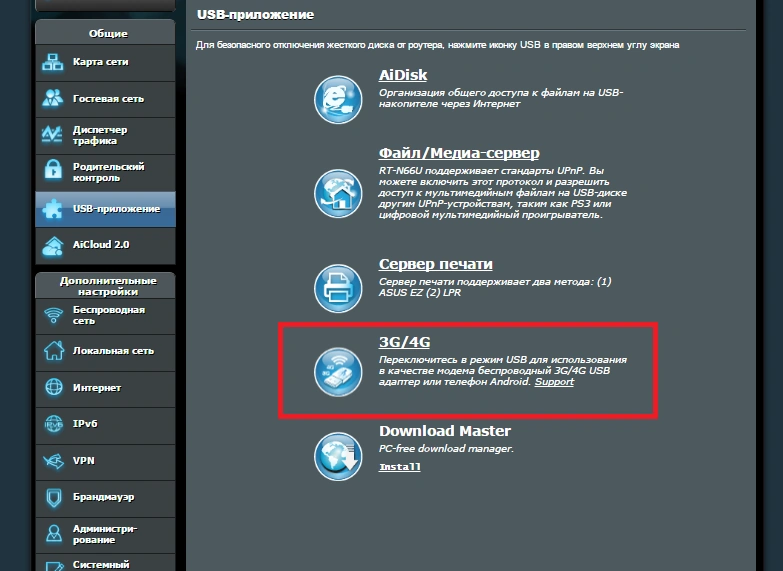Open the Сервер печати link

435,264
